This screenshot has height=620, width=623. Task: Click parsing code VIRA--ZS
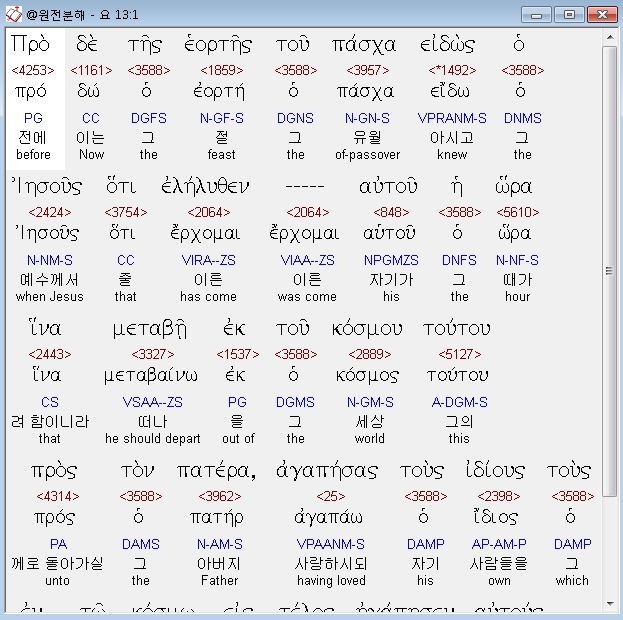209,260
